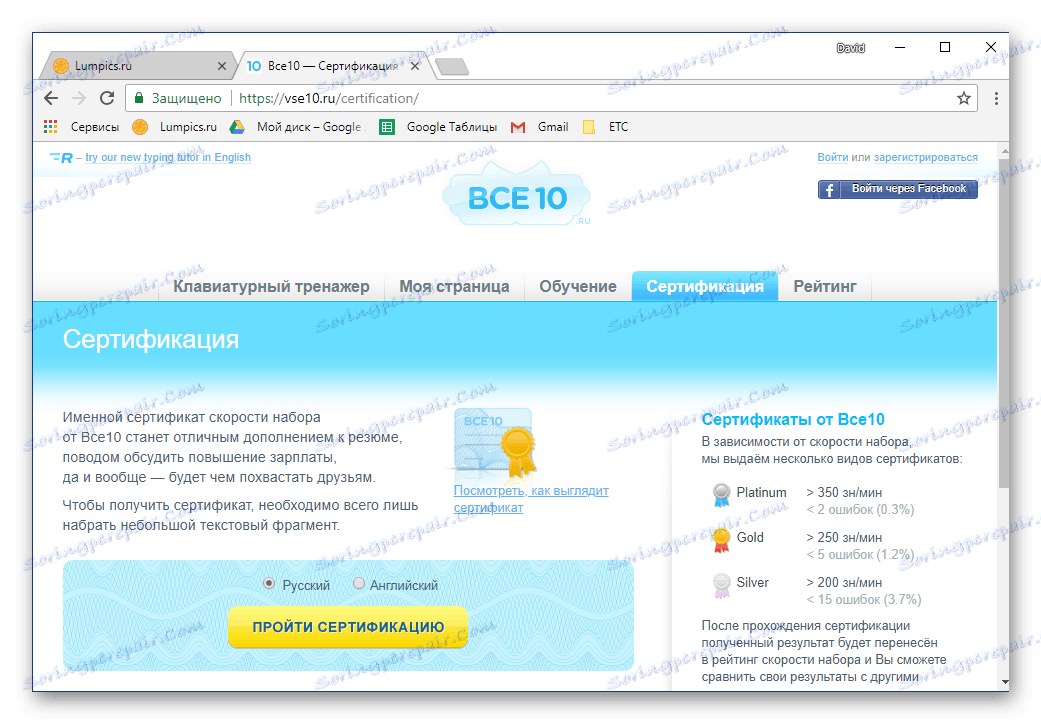Click the '> 350 зн/мин' Platinum speed text
This screenshot has width=1041, height=724.
point(844,492)
